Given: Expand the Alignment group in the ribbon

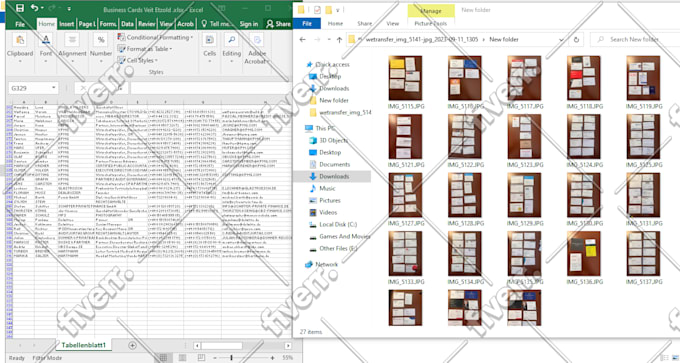Looking at the screenshot, I should pyautogui.click(x=72, y=49).
